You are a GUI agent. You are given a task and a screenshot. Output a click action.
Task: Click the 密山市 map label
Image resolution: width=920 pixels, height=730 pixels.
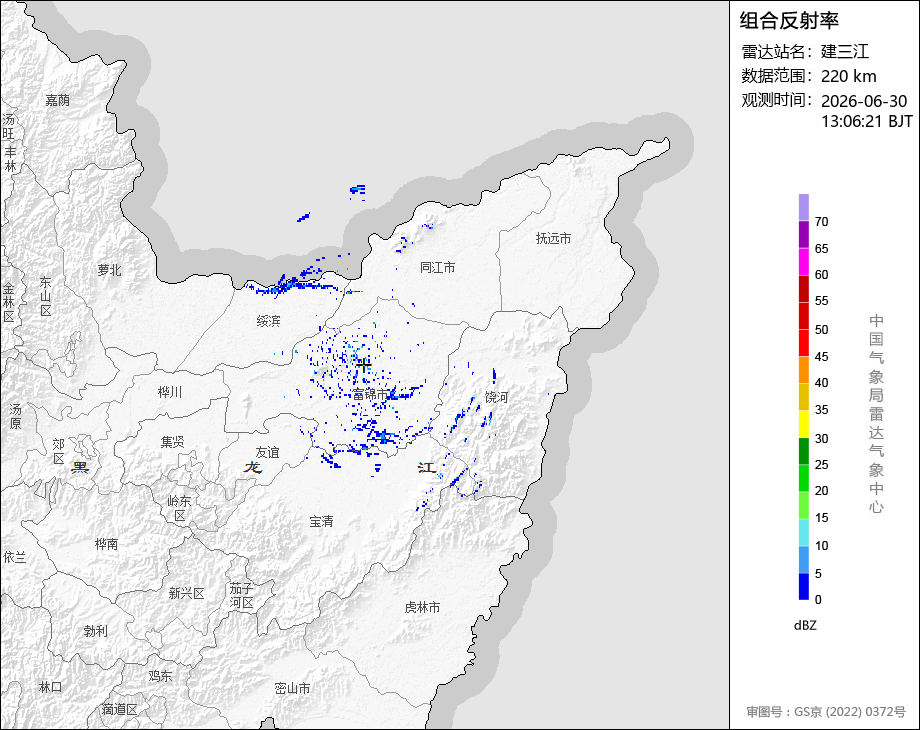click(292, 688)
